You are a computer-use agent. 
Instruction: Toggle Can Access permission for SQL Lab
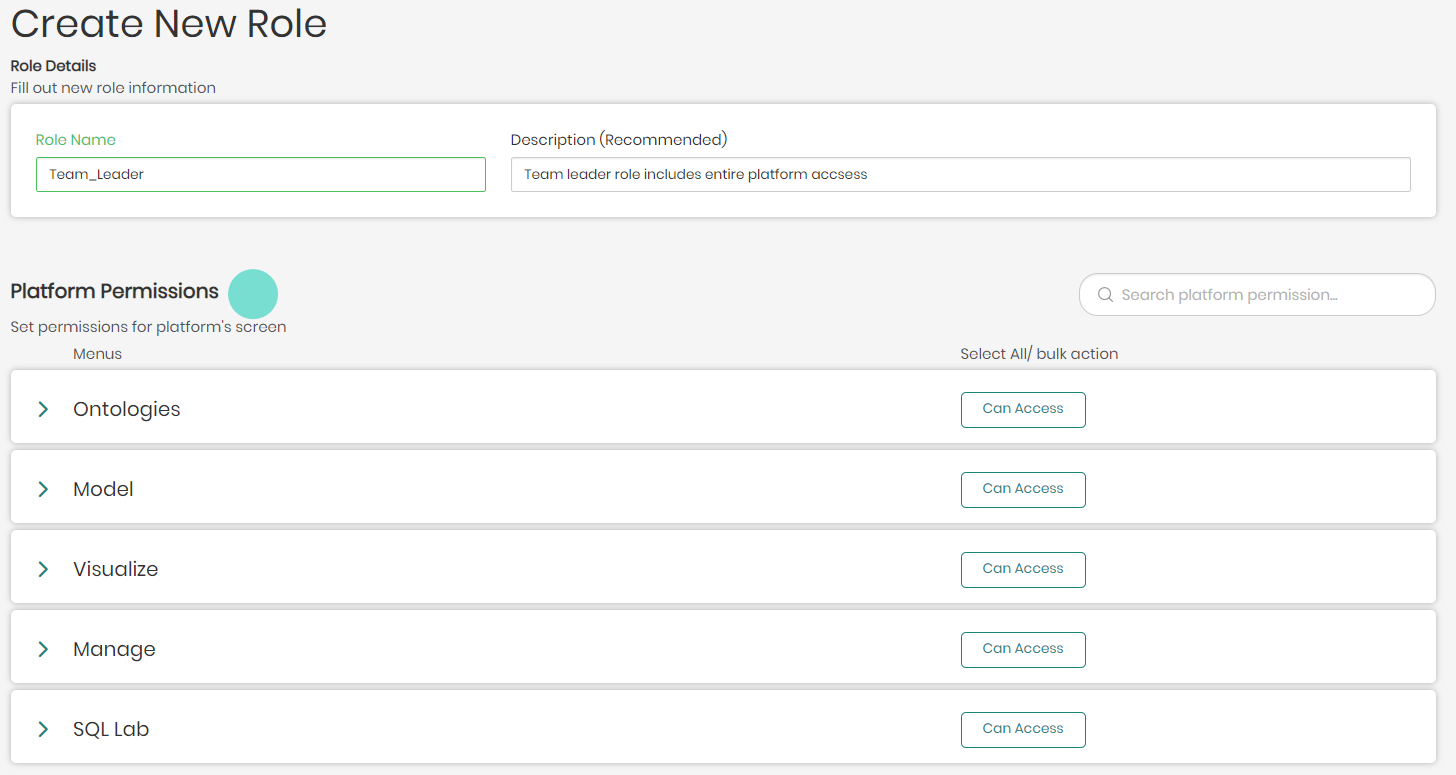[1023, 729]
